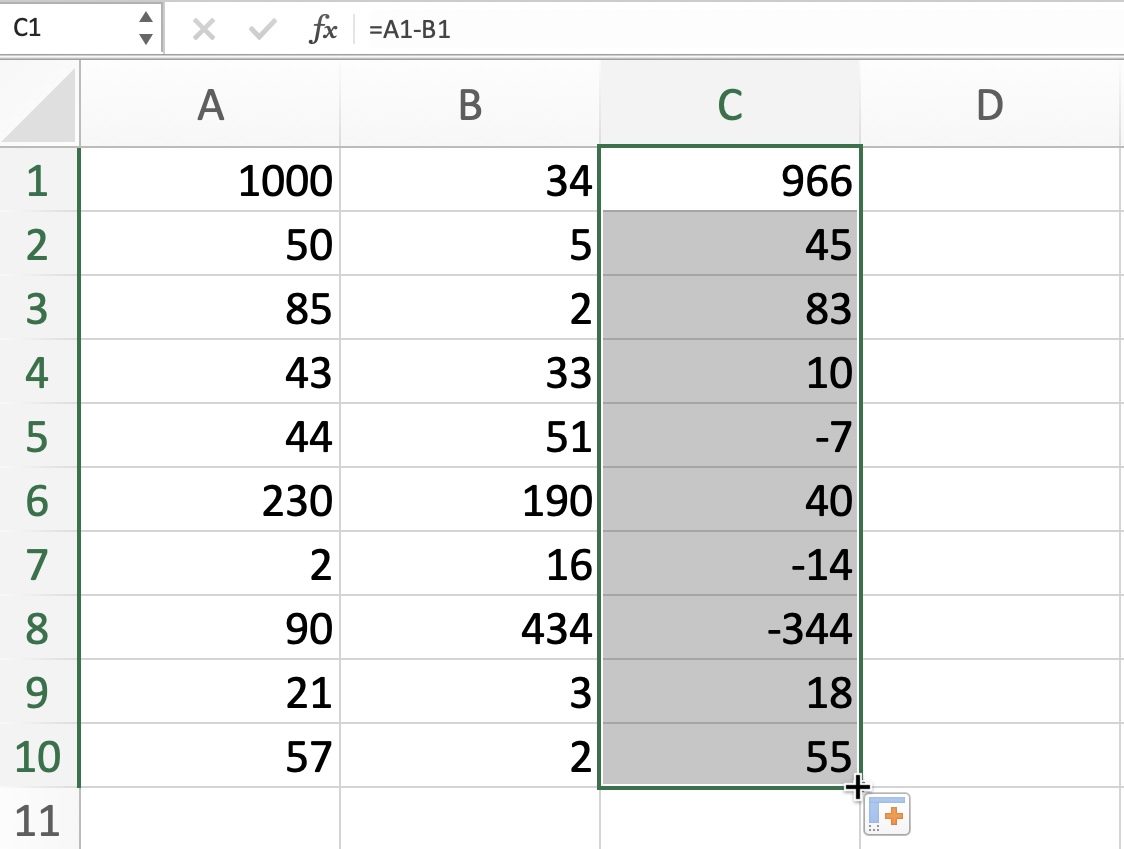Click cell A1 containing 1000
The height and width of the screenshot is (849, 1124).
pyautogui.click(x=210, y=179)
